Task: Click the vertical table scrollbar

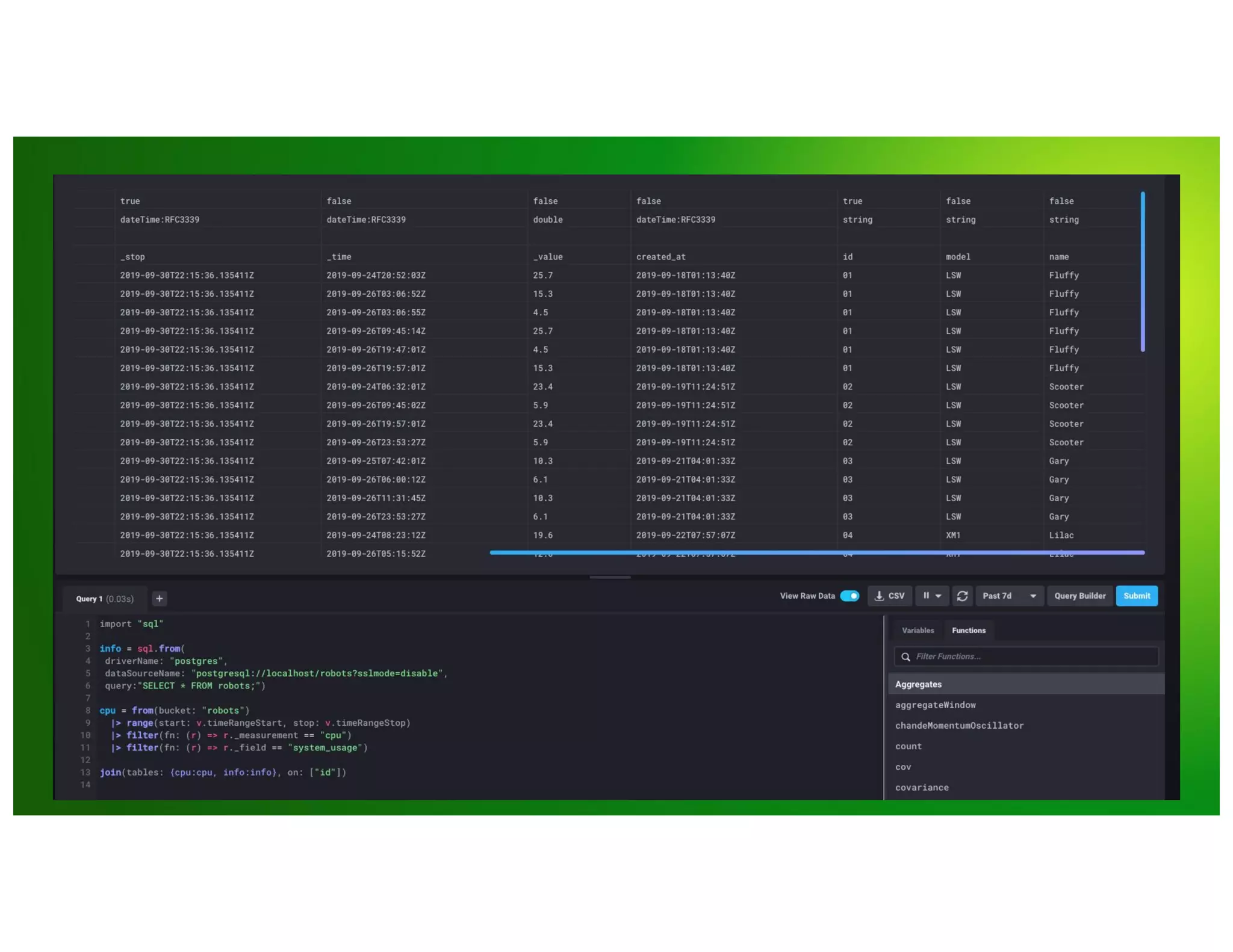Action: pos(1142,271)
